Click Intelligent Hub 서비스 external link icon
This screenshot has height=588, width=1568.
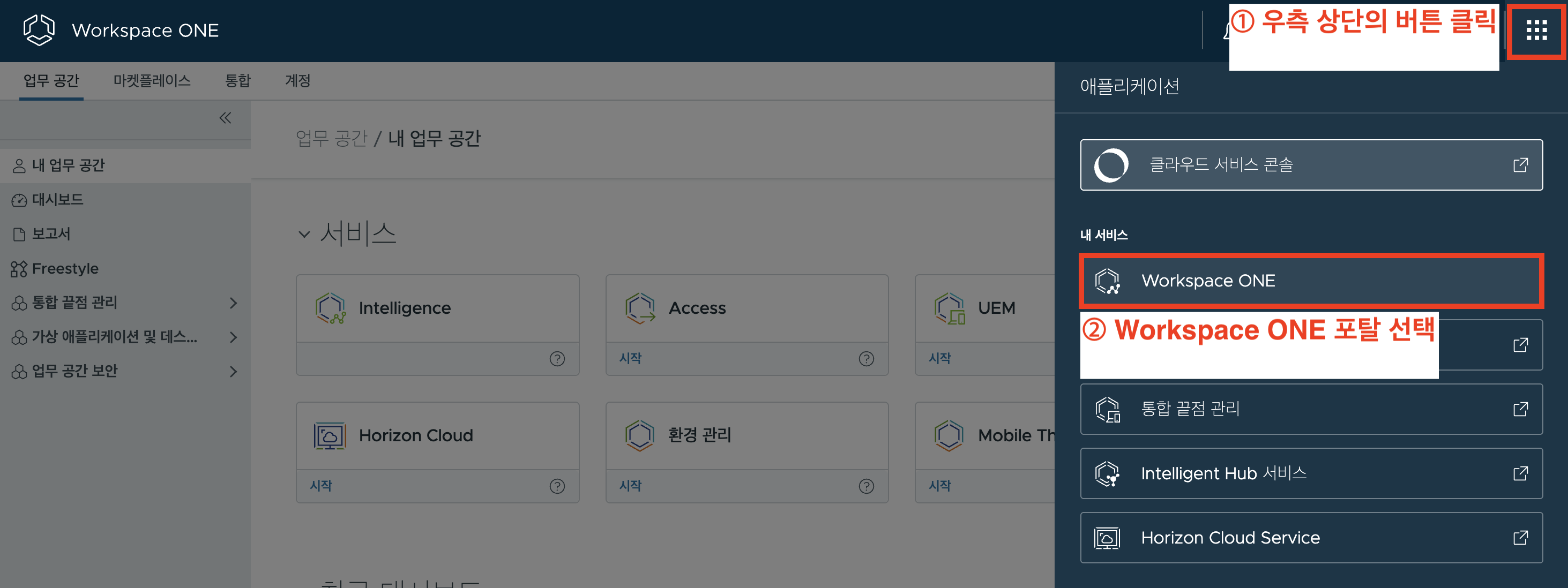(x=1520, y=473)
